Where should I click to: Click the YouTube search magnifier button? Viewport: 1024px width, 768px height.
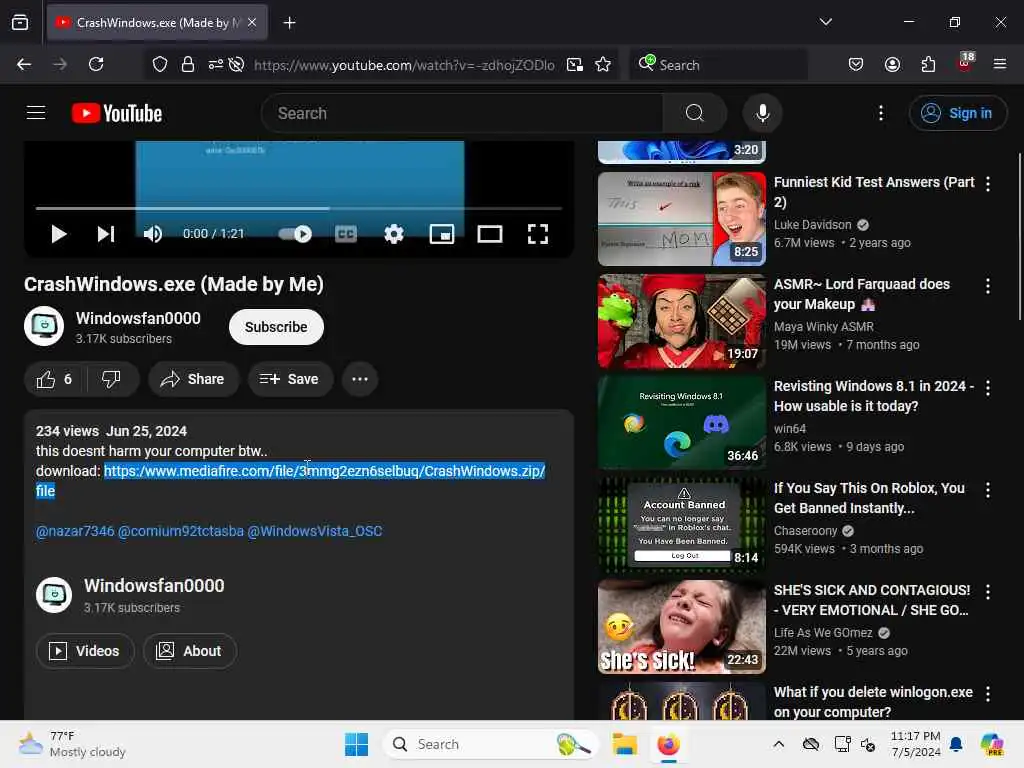[x=694, y=113]
